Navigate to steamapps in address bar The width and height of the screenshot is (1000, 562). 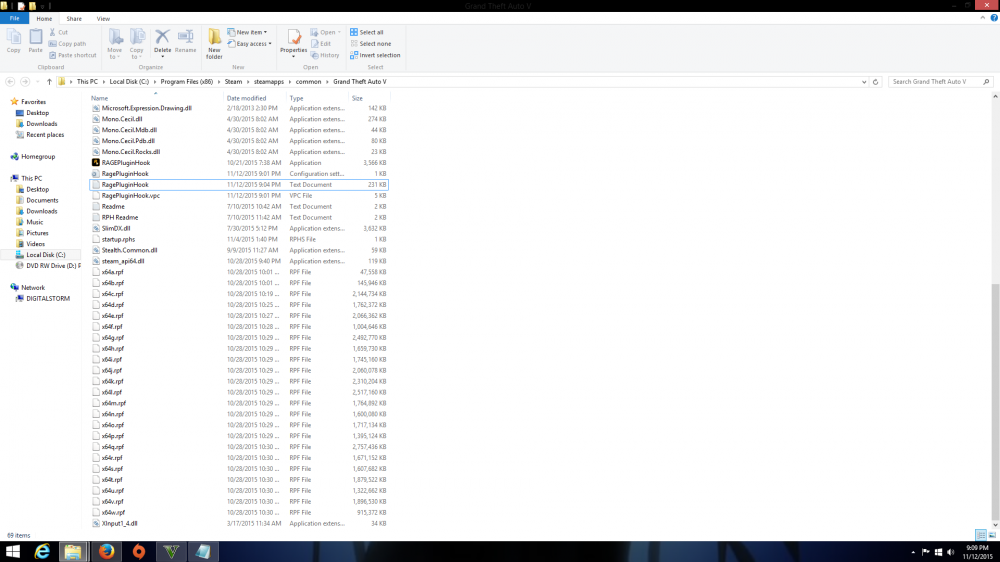[268, 82]
